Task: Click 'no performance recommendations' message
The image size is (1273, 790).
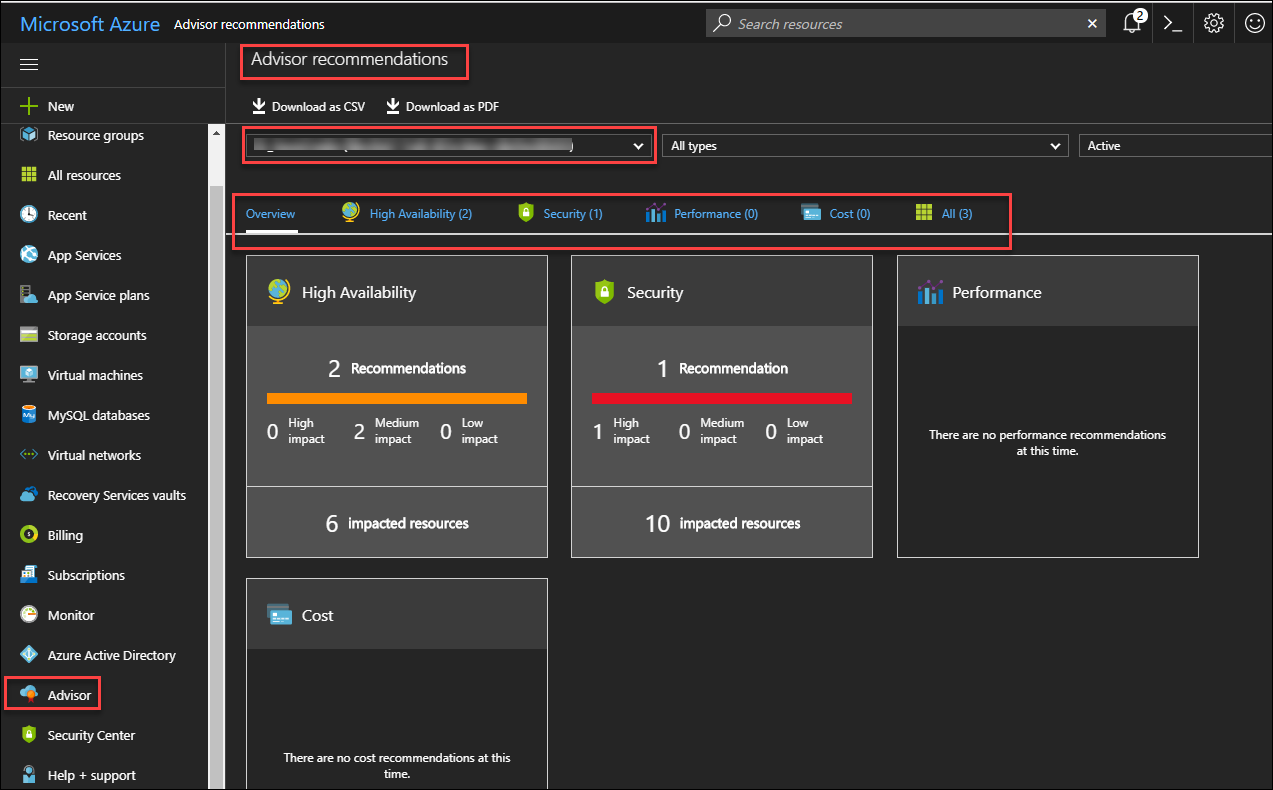Action: click(x=1047, y=443)
